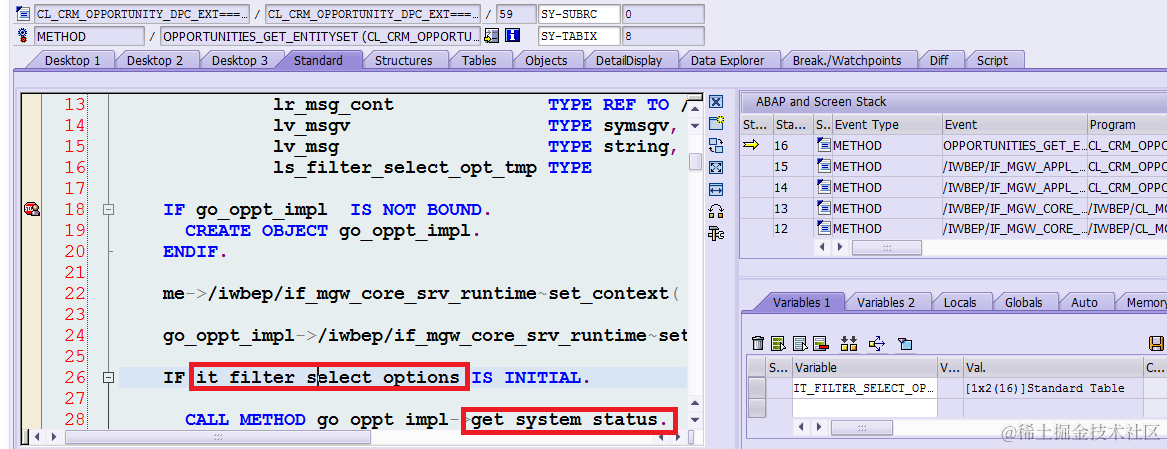The height and width of the screenshot is (449, 1167).
Task: Click OPPORTUNITIES_GET_E event in stack row 16
Action: click(x=1014, y=146)
